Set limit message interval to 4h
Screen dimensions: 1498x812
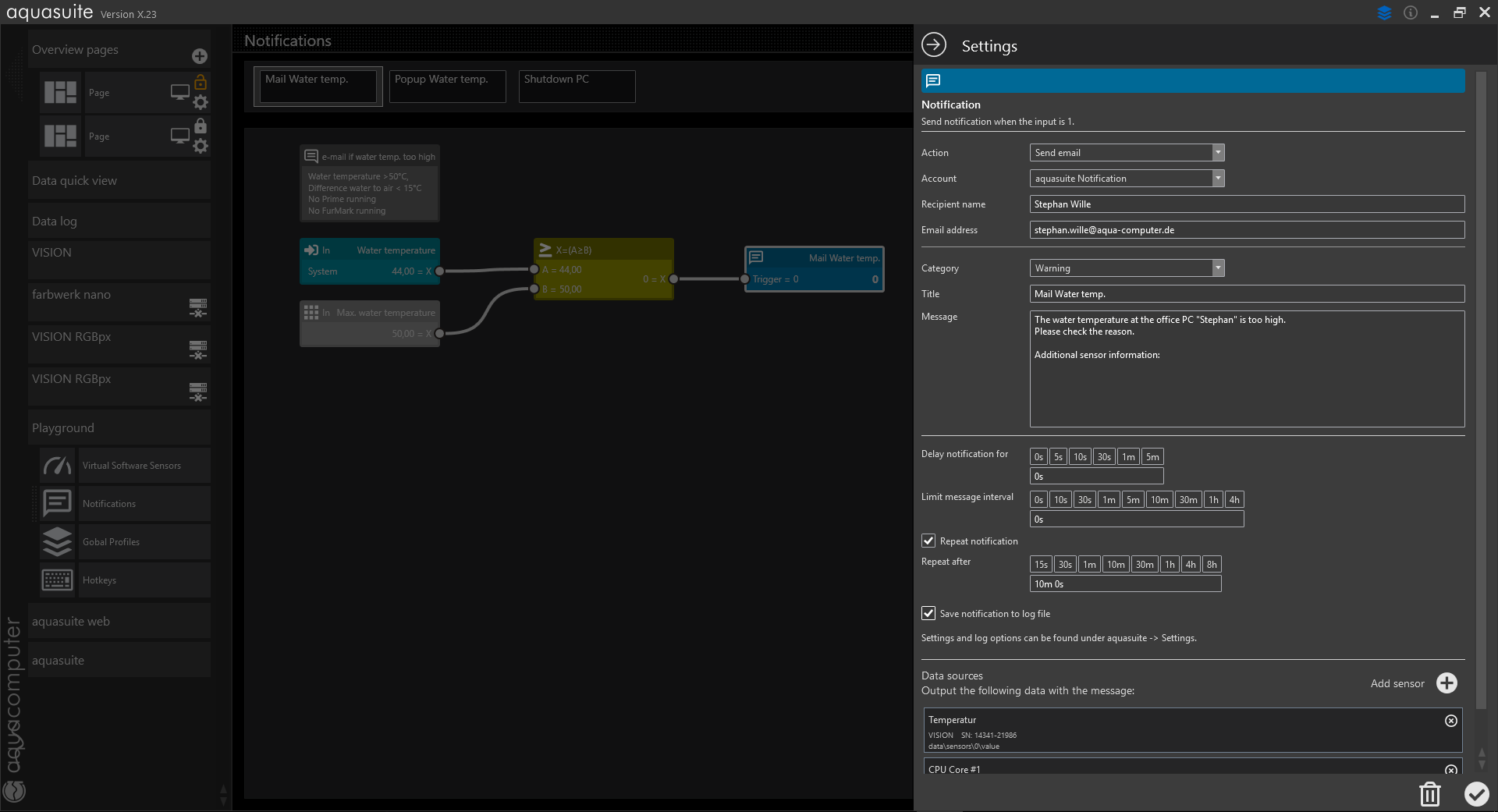(x=1234, y=500)
